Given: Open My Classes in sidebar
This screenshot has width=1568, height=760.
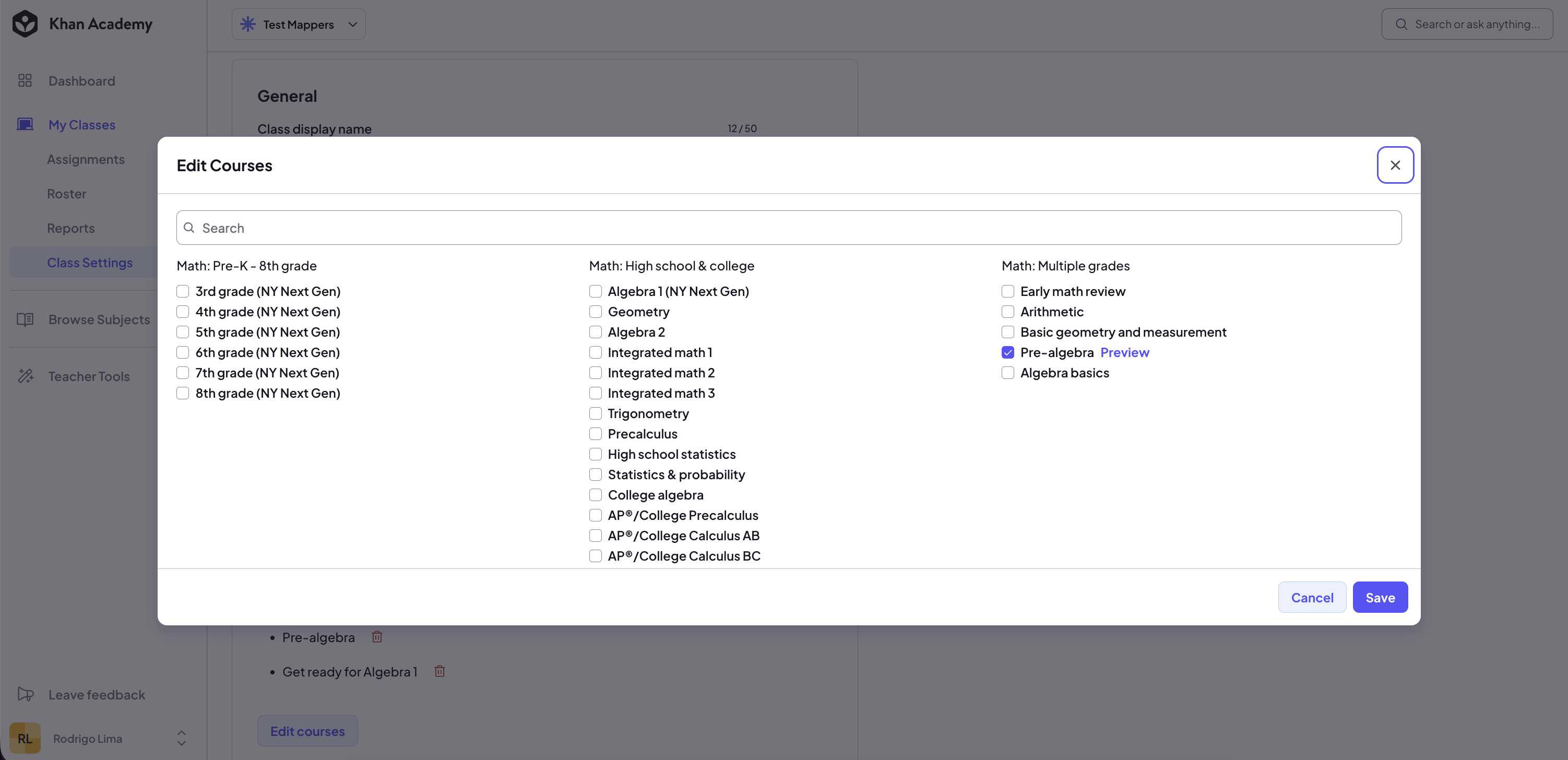Looking at the screenshot, I should coord(81,124).
